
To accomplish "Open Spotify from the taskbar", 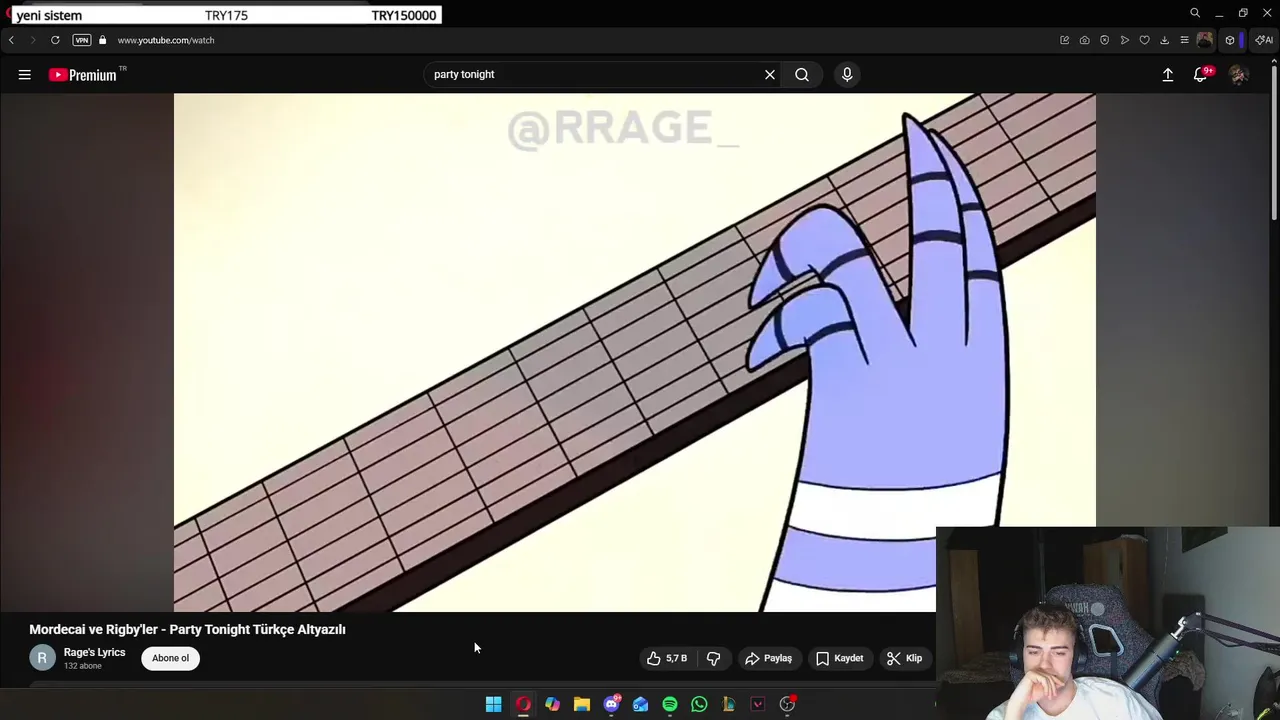I will point(670,704).
